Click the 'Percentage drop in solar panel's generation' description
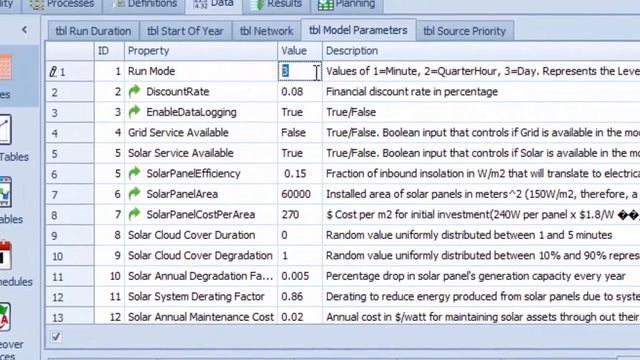The height and width of the screenshot is (360, 640). click(x=476, y=276)
